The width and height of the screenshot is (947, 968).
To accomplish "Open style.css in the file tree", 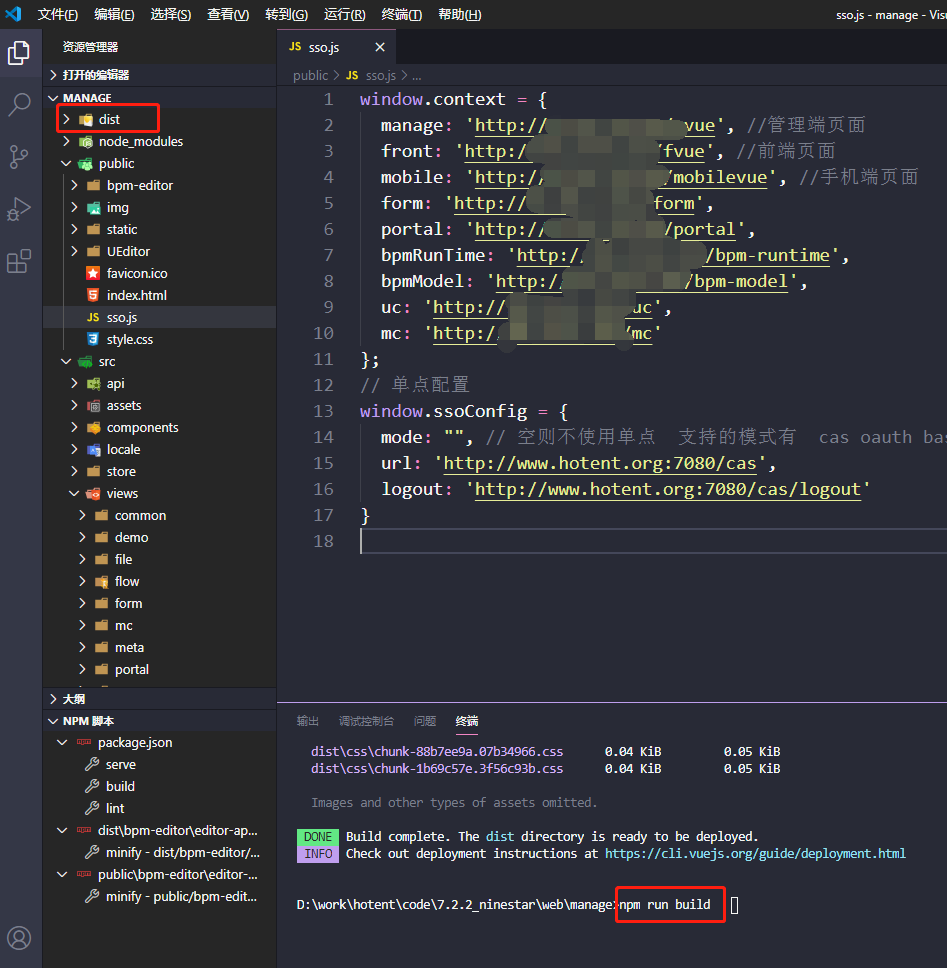I will click(x=129, y=340).
